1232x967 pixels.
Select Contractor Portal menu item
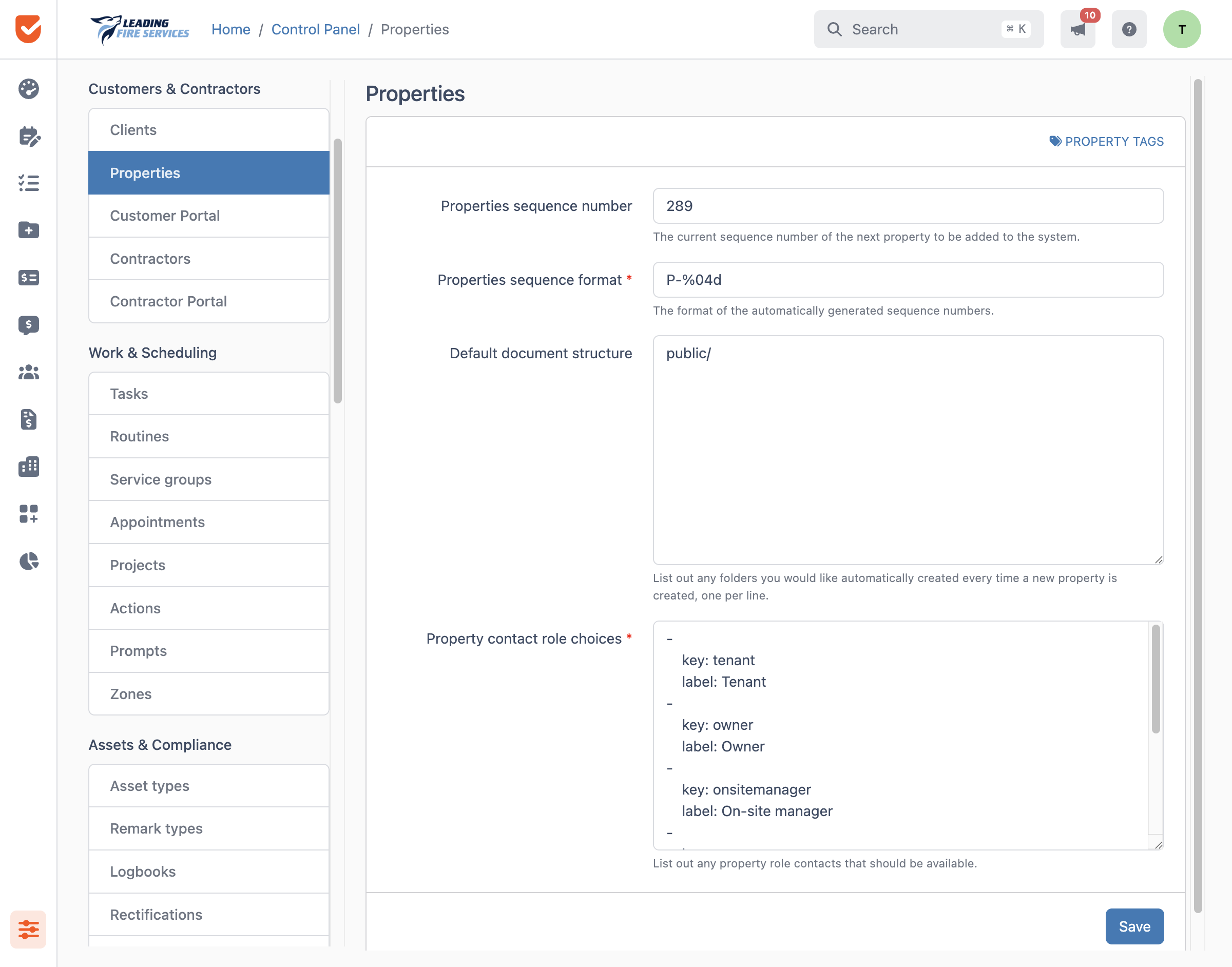tap(208, 301)
